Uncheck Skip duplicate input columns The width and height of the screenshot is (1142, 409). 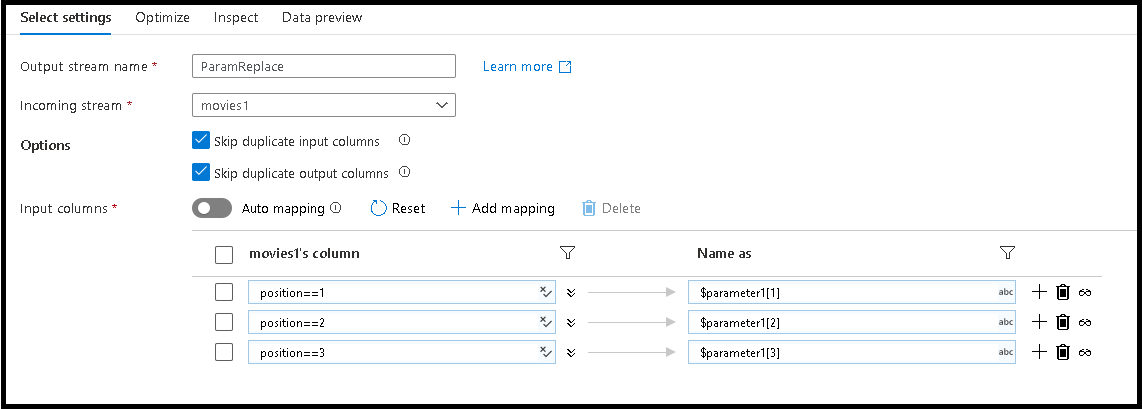click(x=200, y=140)
